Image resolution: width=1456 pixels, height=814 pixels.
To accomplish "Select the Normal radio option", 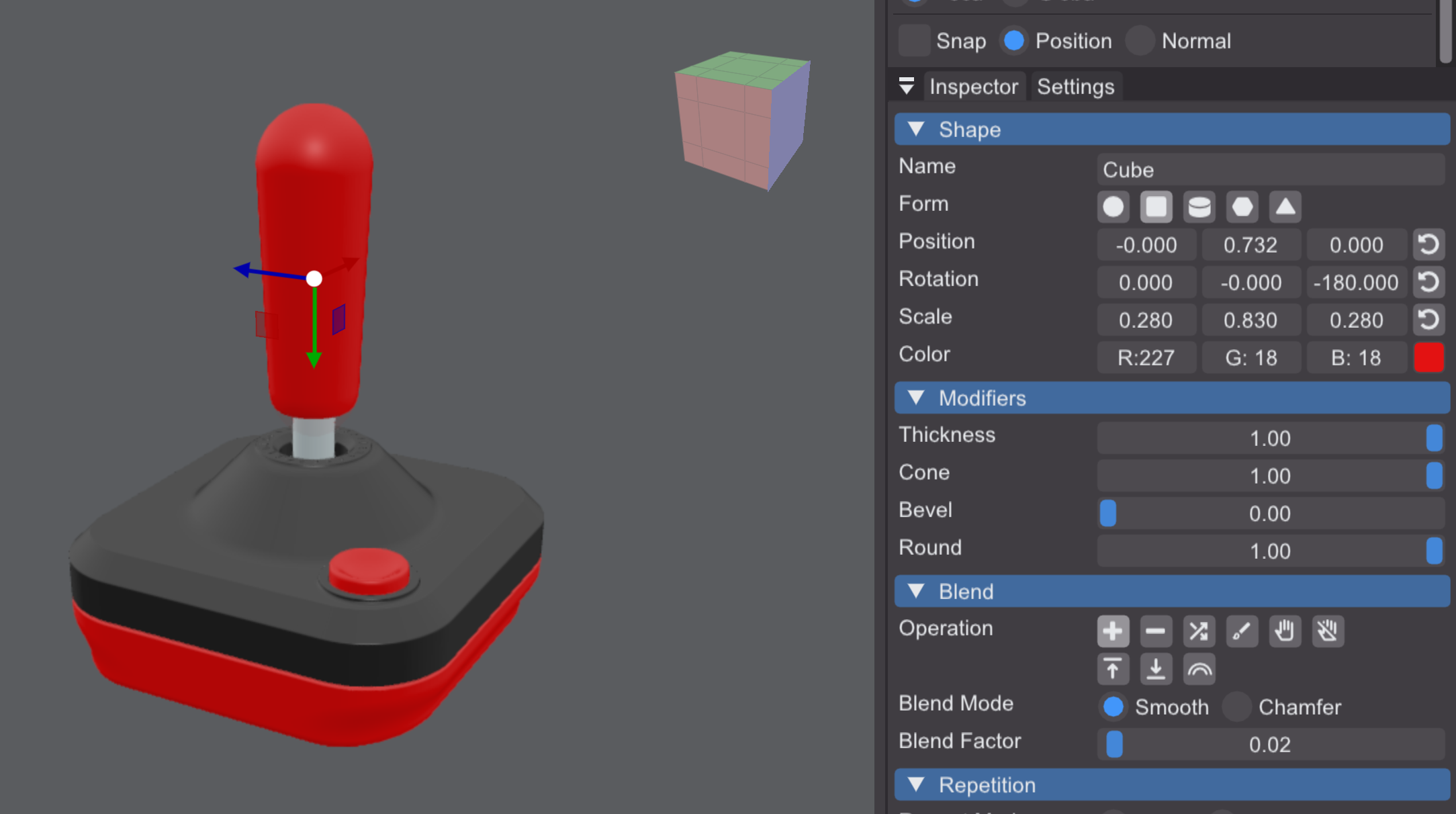I will [1140, 41].
